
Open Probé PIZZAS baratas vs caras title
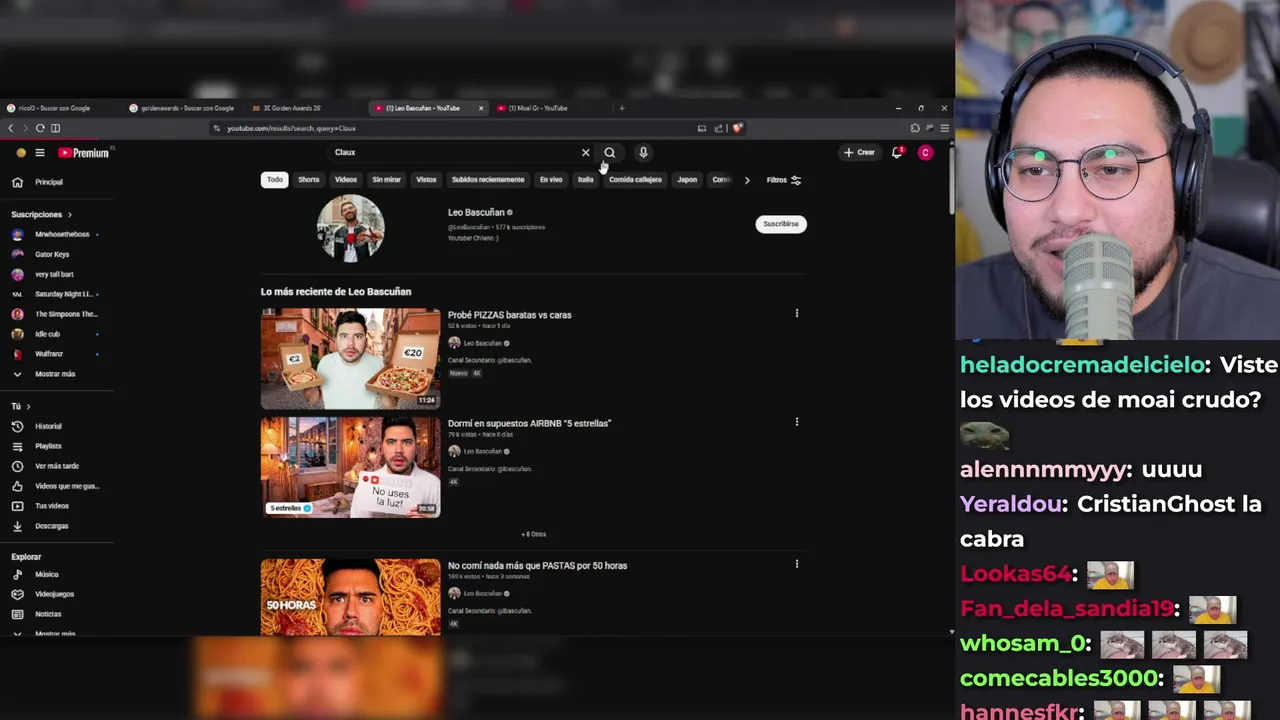(510, 315)
